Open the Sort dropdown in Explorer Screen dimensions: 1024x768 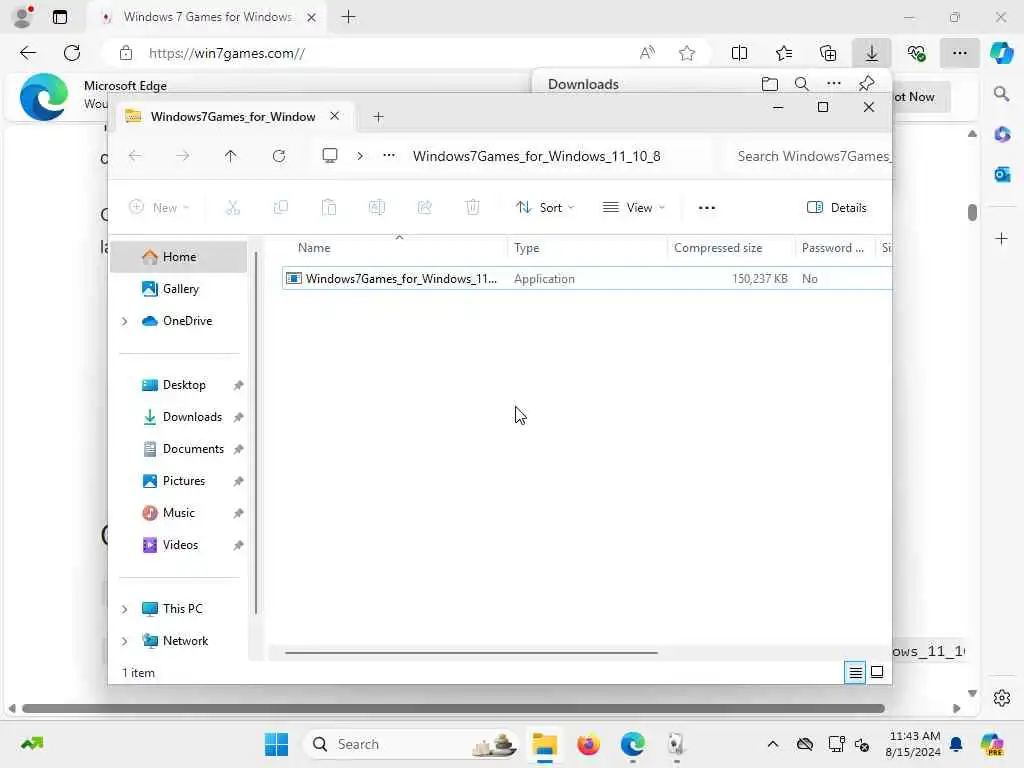coord(545,208)
